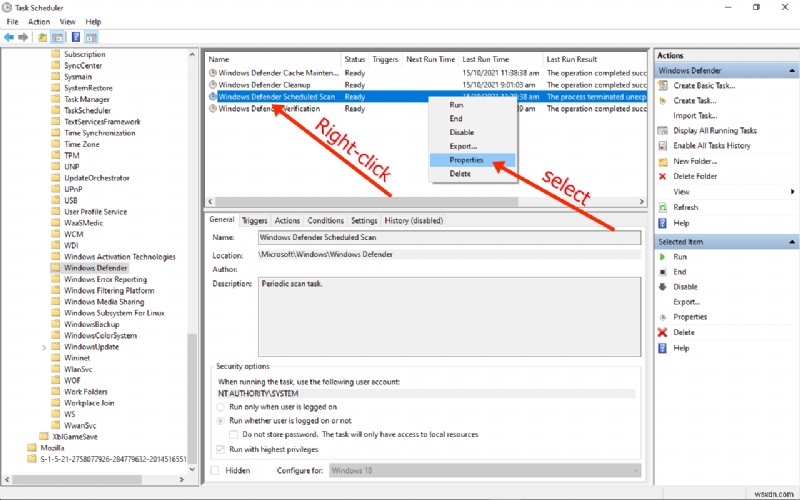Click the Up one level toolbar icon
Image resolution: width=800 pixels, height=500 pixels.
(42, 37)
